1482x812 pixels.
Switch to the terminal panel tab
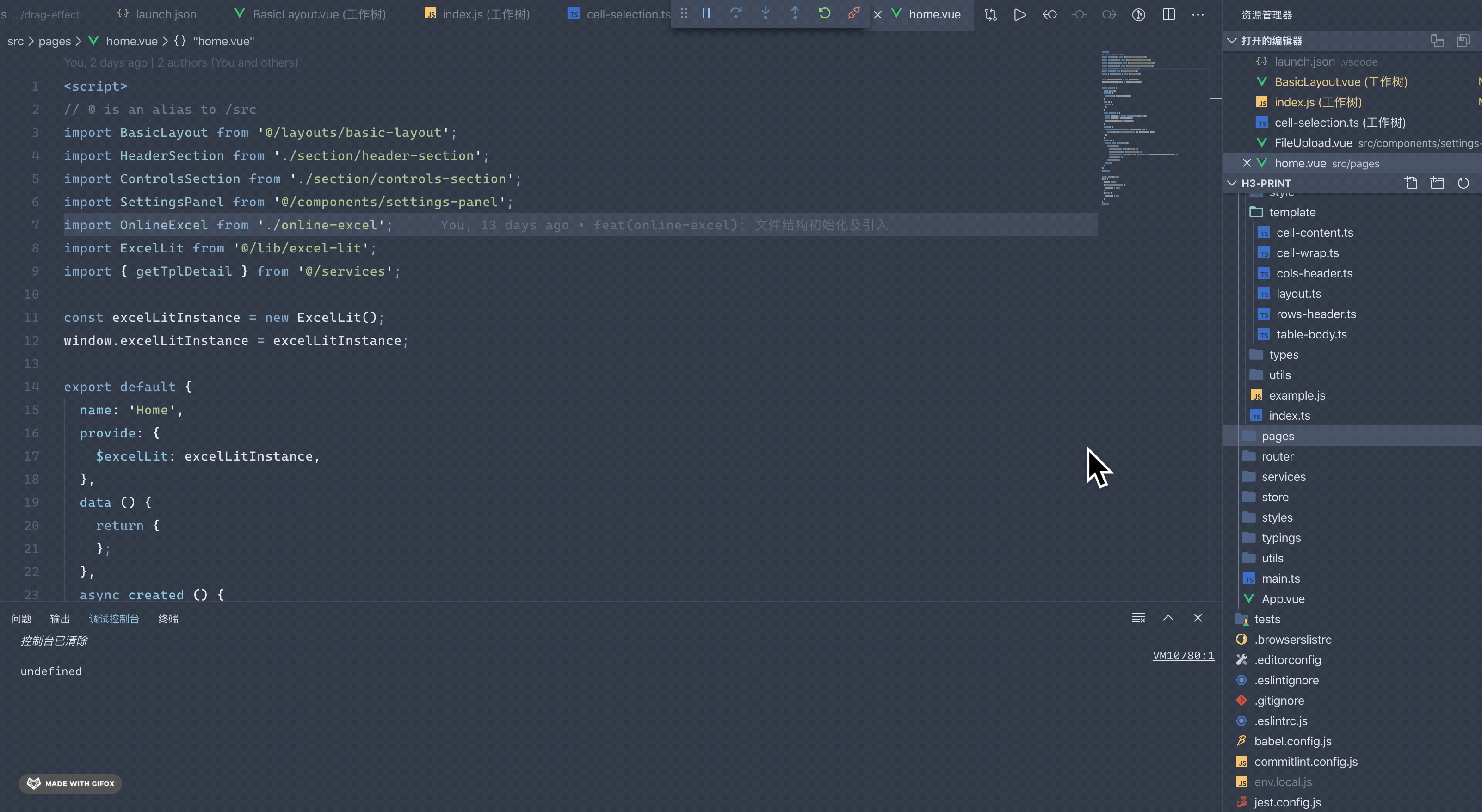(x=168, y=619)
